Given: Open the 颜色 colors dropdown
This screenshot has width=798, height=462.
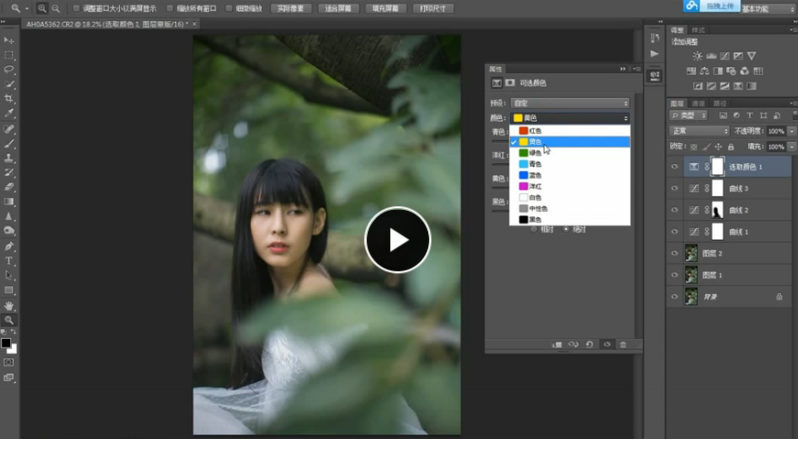Looking at the screenshot, I should (570, 118).
